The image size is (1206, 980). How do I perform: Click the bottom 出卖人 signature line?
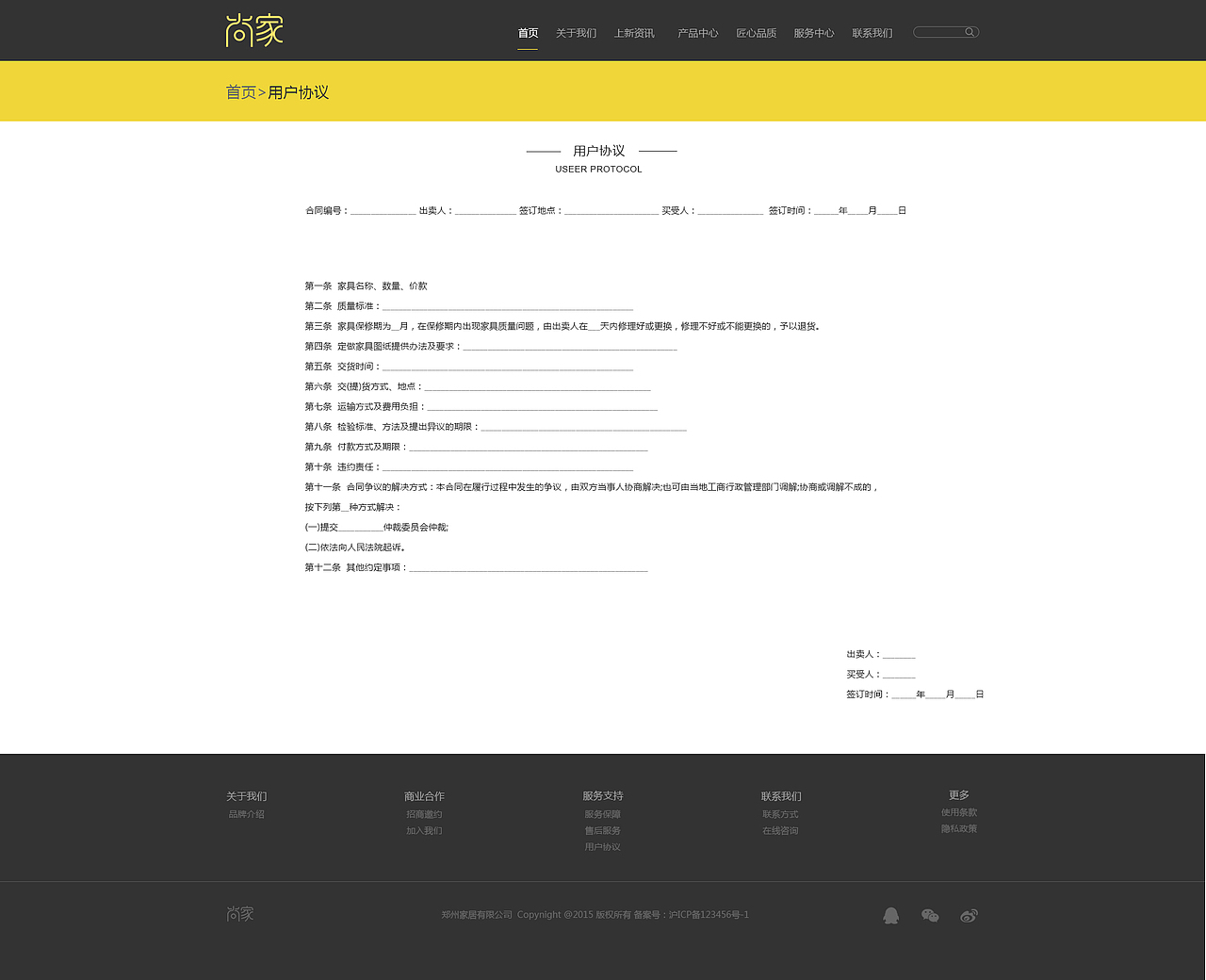tap(881, 654)
